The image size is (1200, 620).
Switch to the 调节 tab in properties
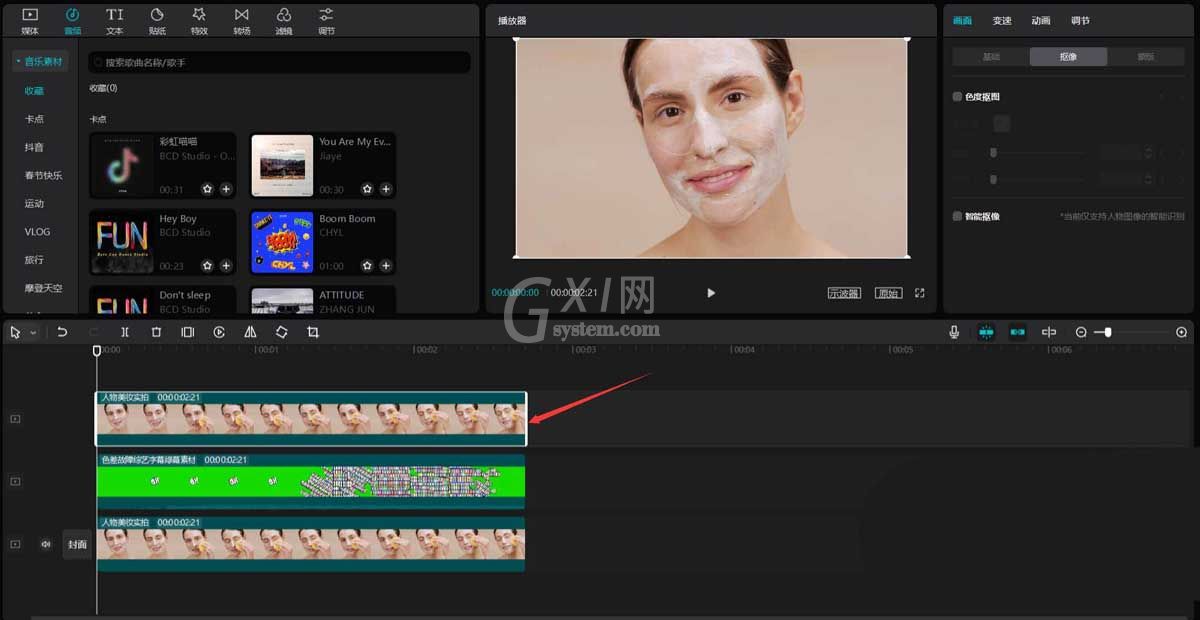[x=1080, y=20]
